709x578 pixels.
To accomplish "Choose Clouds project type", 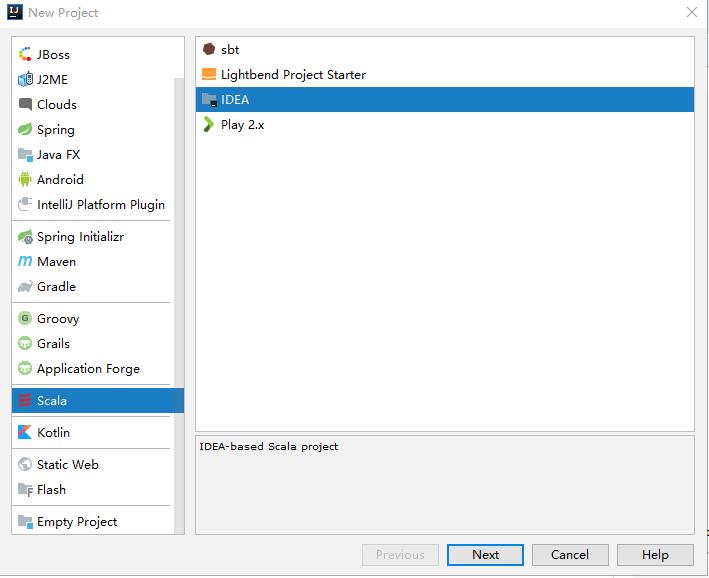I will click(56, 105).
